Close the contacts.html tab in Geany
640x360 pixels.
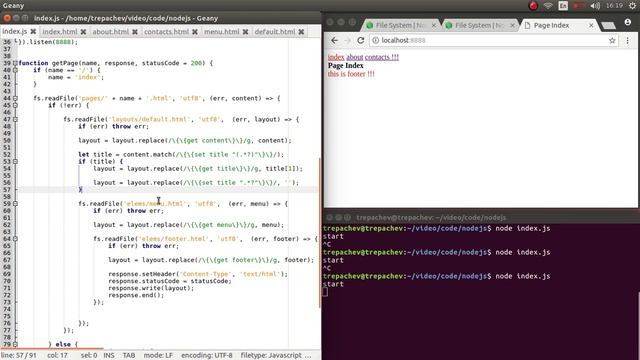[195, 31]
